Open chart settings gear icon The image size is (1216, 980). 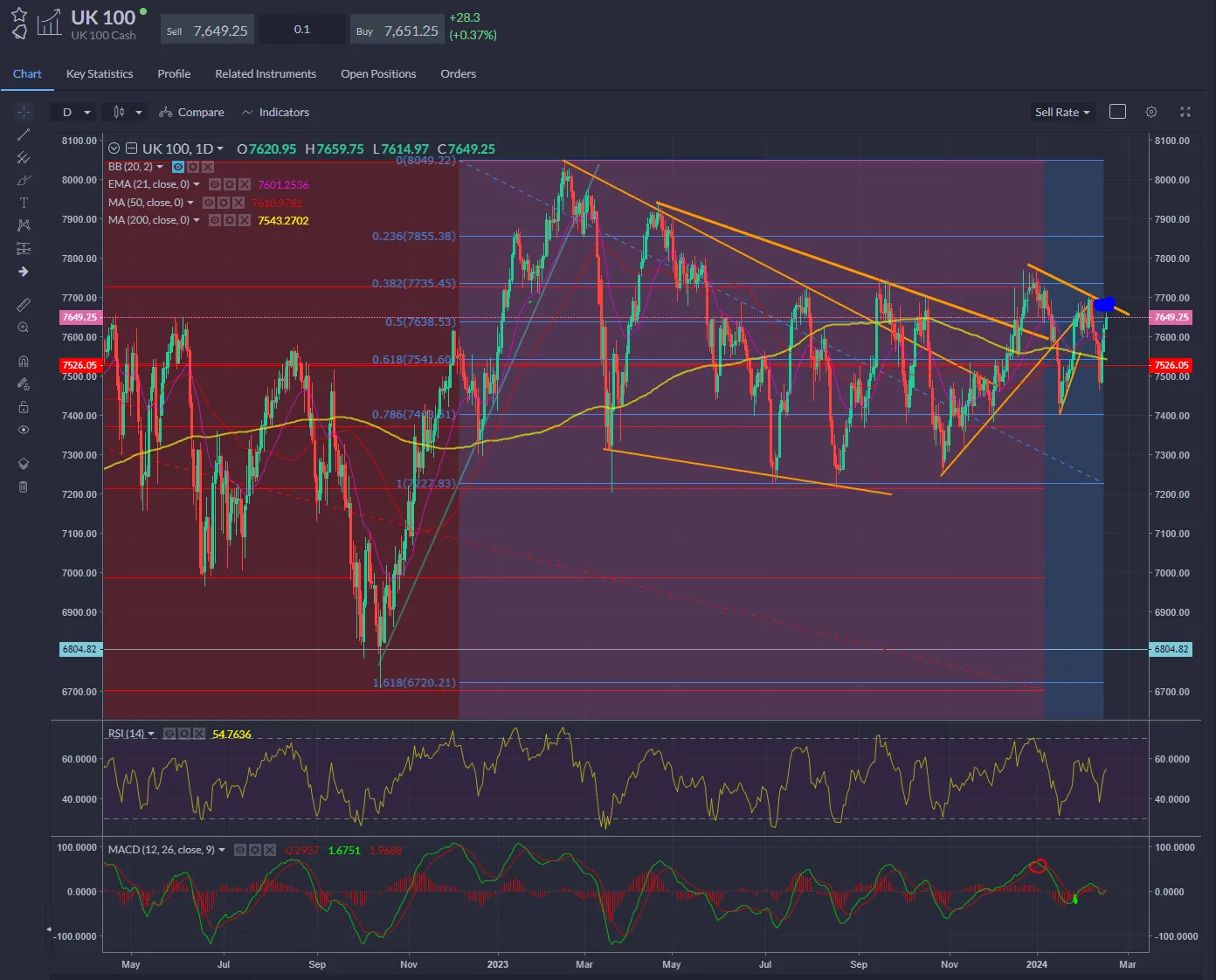tap(1151, 112)
